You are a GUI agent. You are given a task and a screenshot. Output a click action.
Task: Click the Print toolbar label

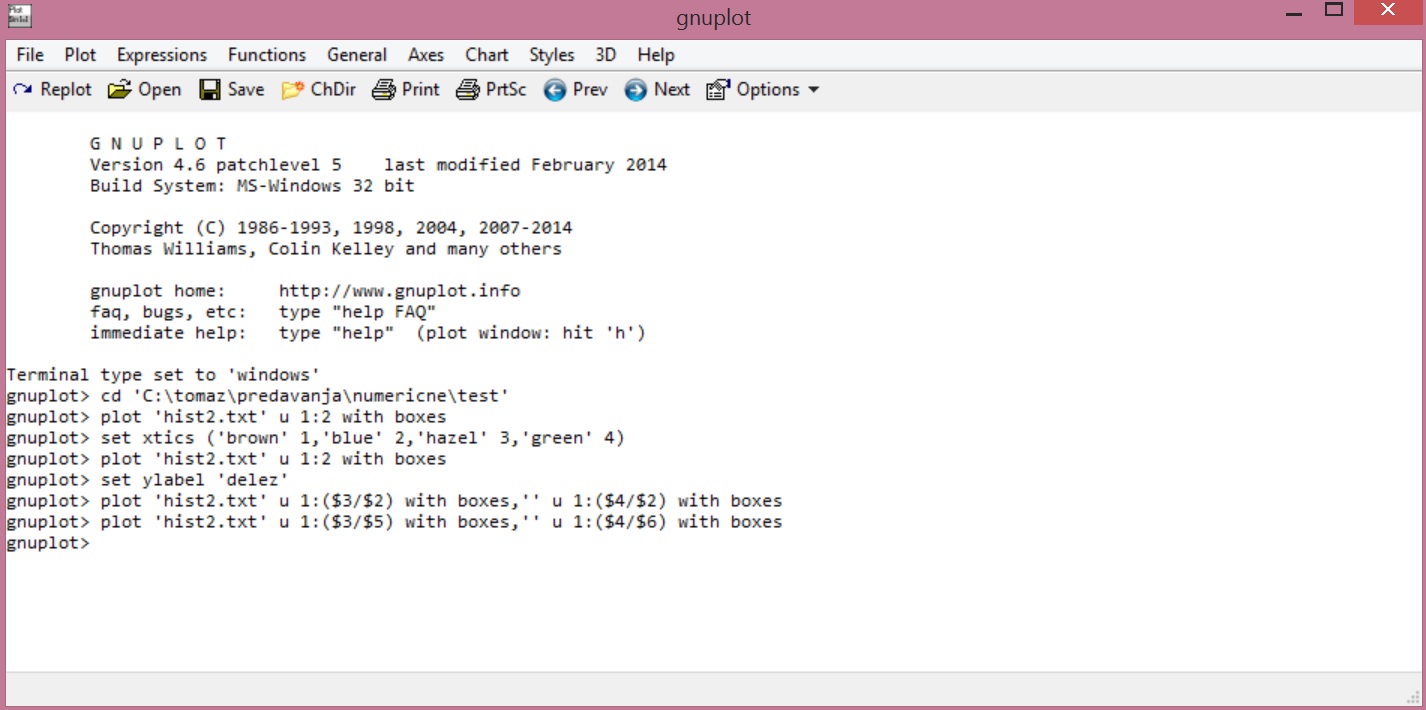click(x=421, y=90)
